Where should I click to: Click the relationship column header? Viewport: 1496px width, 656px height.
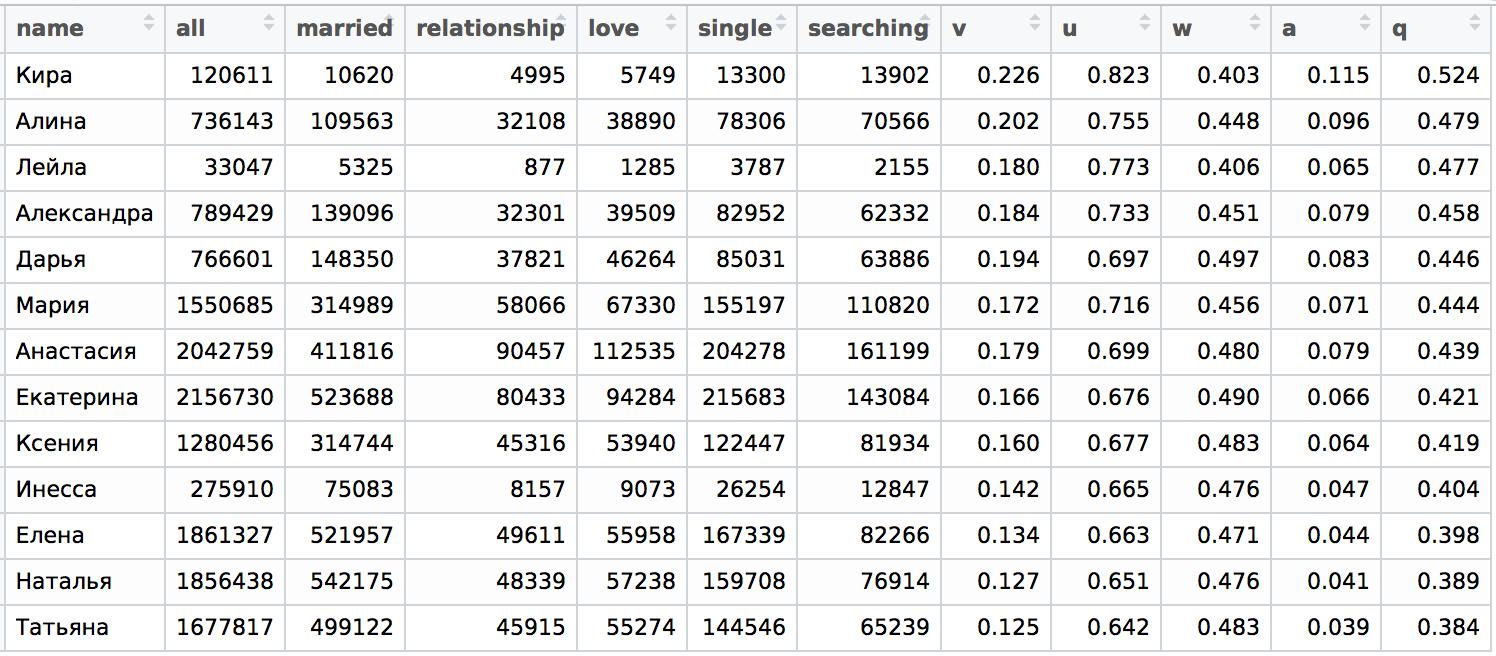click(491, 28)
